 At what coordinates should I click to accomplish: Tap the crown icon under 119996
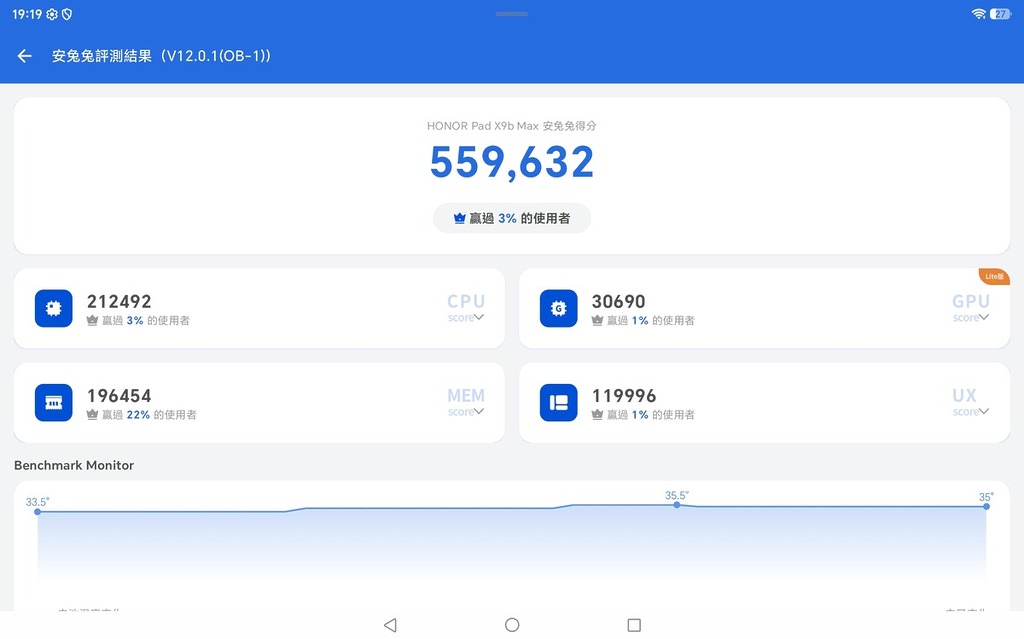597,414
